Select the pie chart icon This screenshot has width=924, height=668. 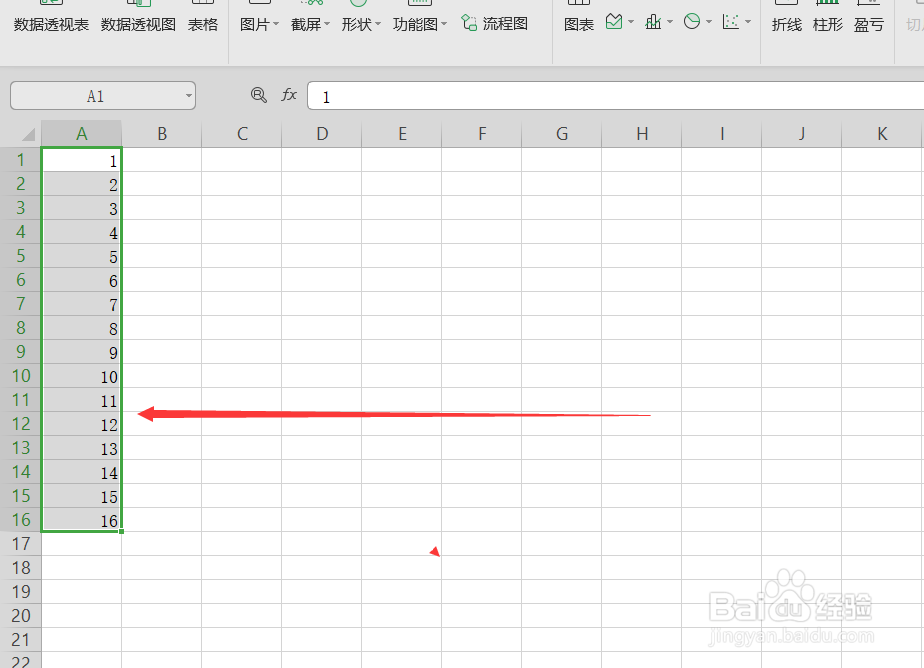(692, 22)
